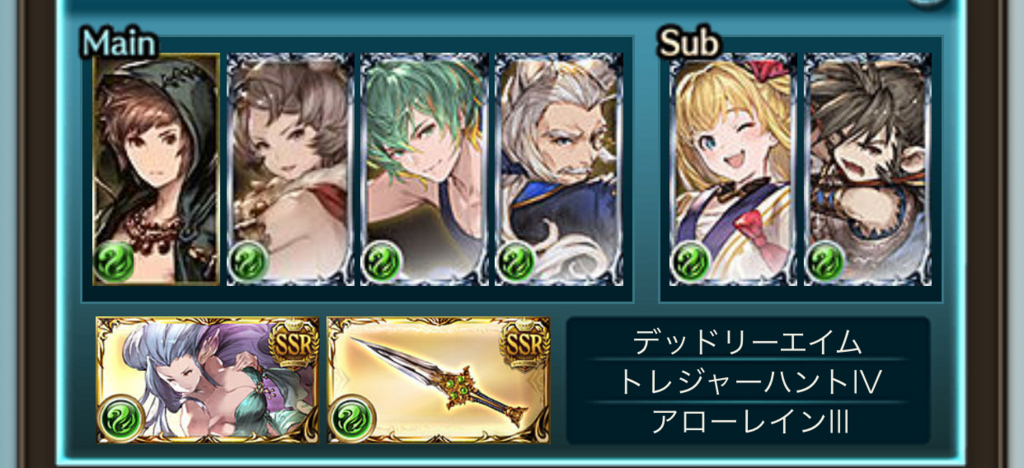Viewport: 1024px width, 468px height.
Task: Select the hooded main character portrait
Action: point(156,170)
